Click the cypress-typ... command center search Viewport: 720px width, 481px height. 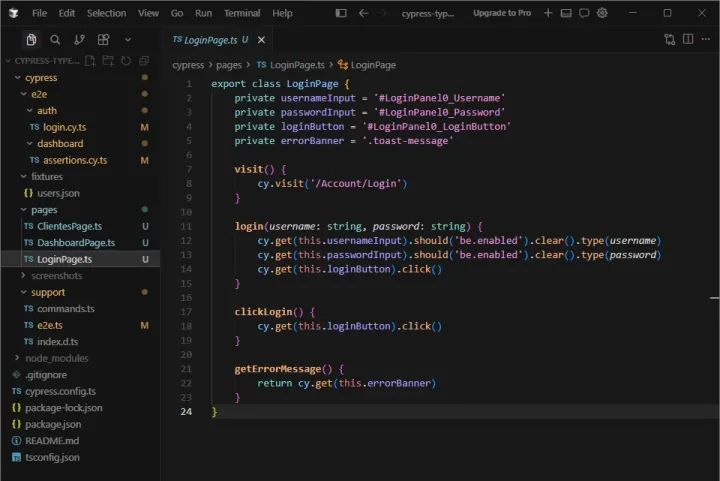(428, 13)
